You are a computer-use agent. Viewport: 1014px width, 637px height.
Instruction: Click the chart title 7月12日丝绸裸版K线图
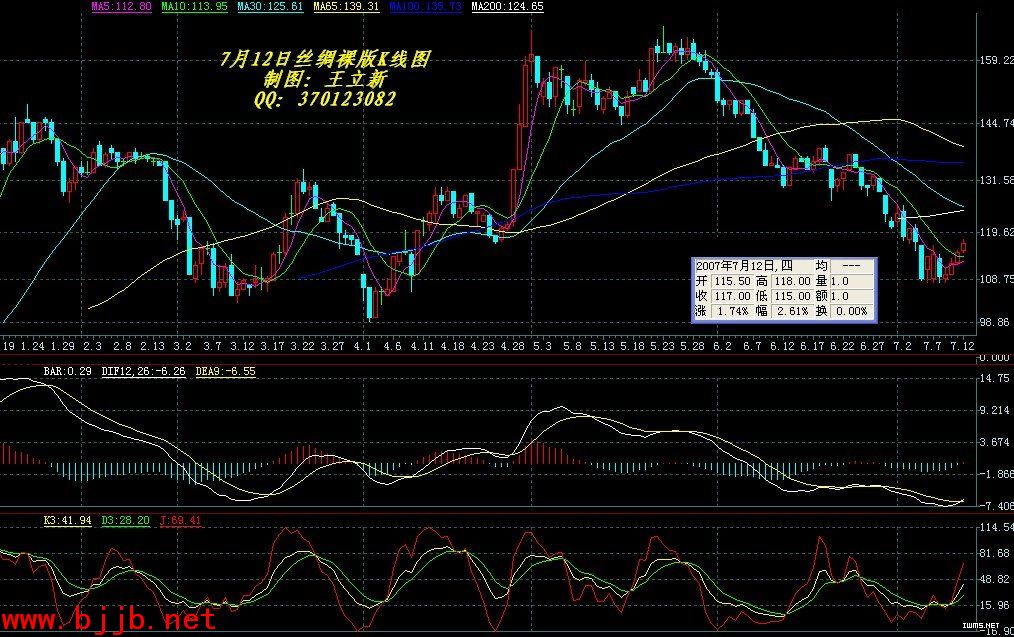[325, 59]
